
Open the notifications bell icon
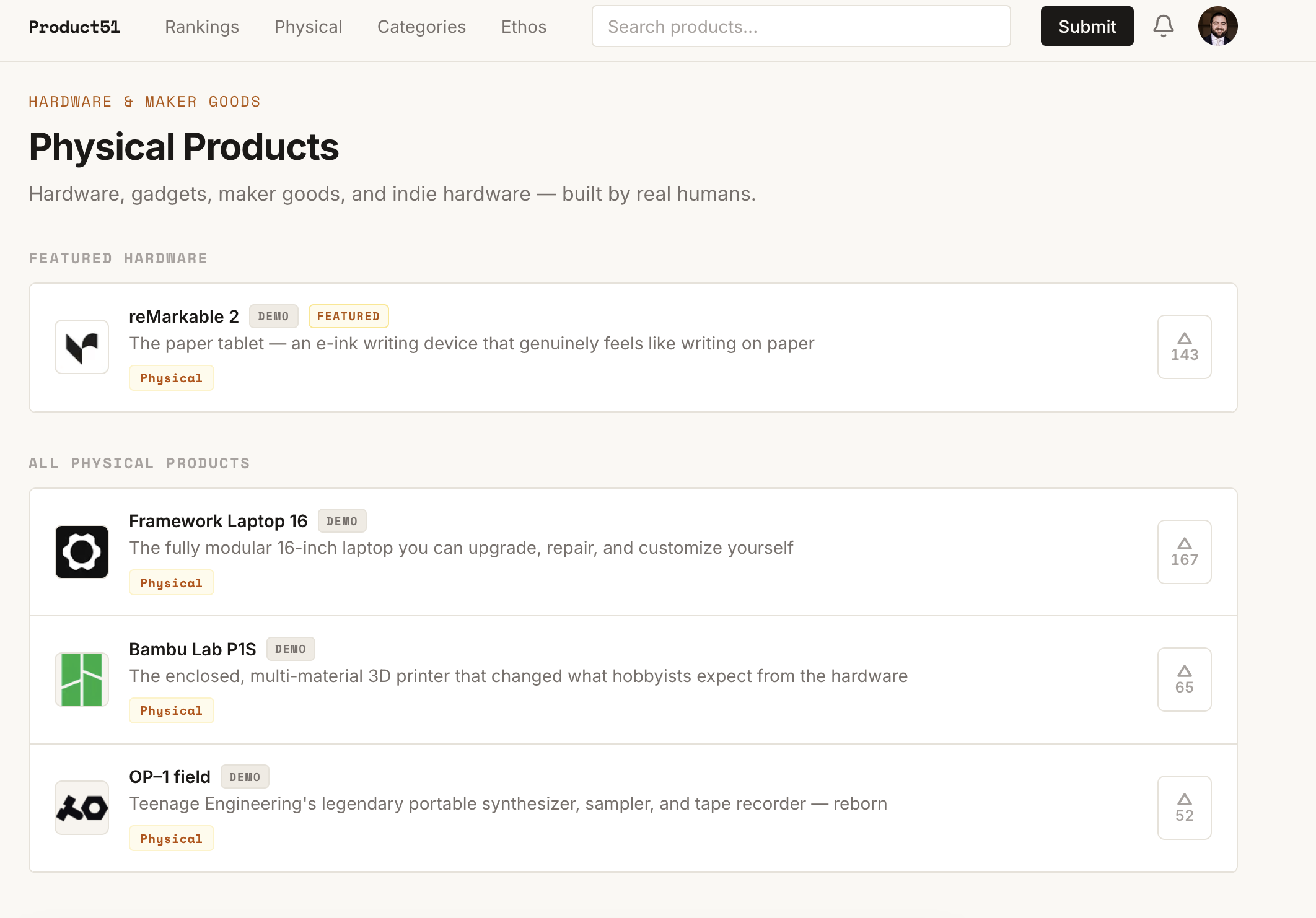[1163, 26]
